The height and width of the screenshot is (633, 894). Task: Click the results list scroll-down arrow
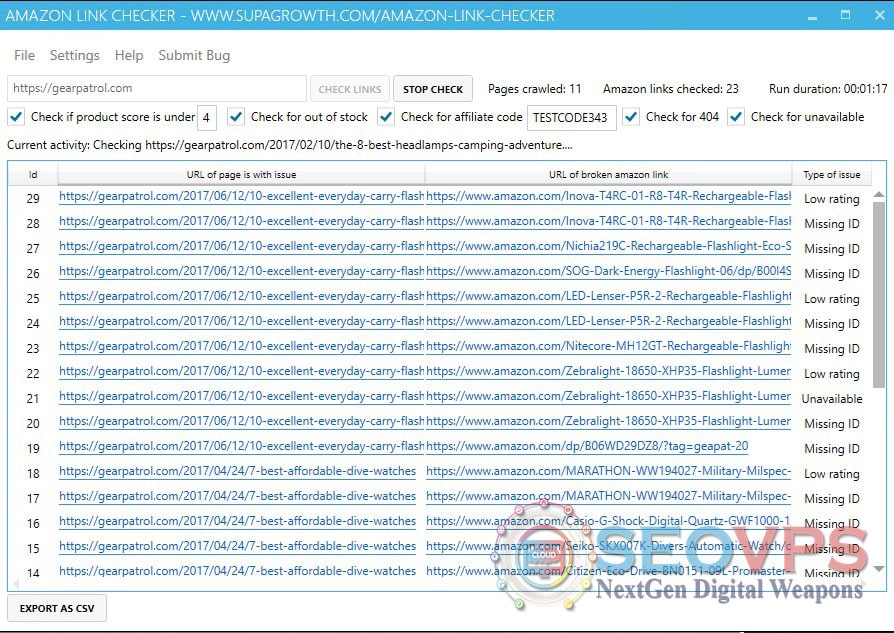point(879,569)
